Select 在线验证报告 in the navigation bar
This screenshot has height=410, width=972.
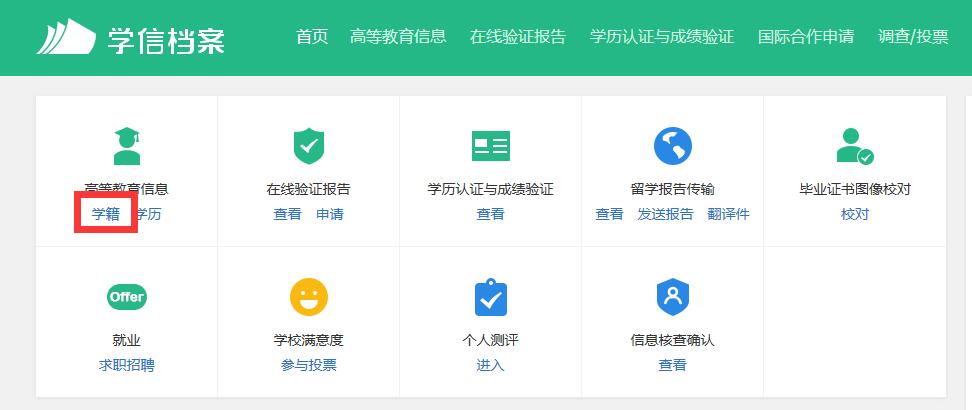click(517, 37)
